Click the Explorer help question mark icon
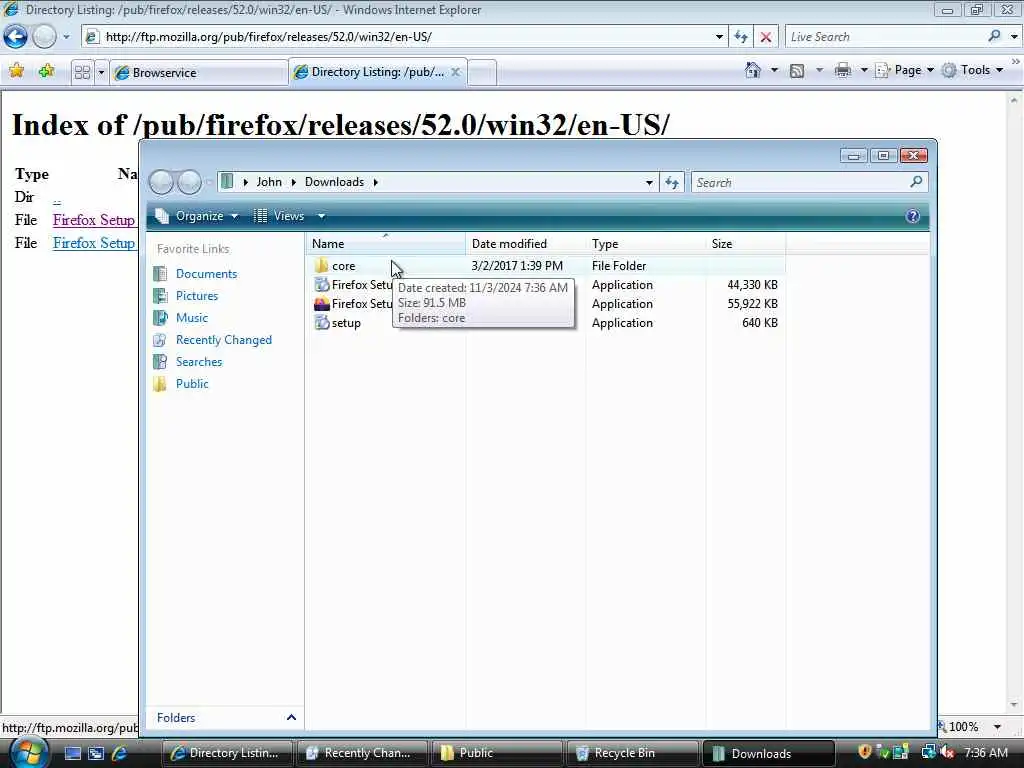1024x768 pixels. tap(912, 216)
